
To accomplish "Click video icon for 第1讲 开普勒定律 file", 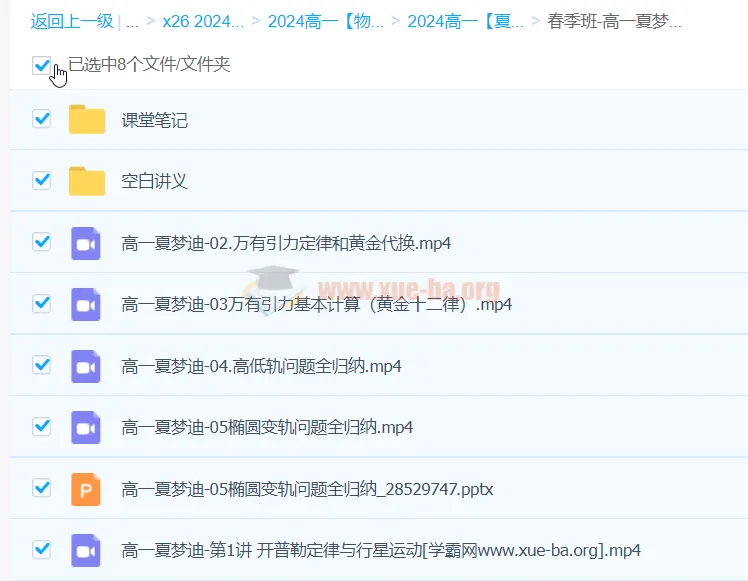I will click(x=86, y=550).
